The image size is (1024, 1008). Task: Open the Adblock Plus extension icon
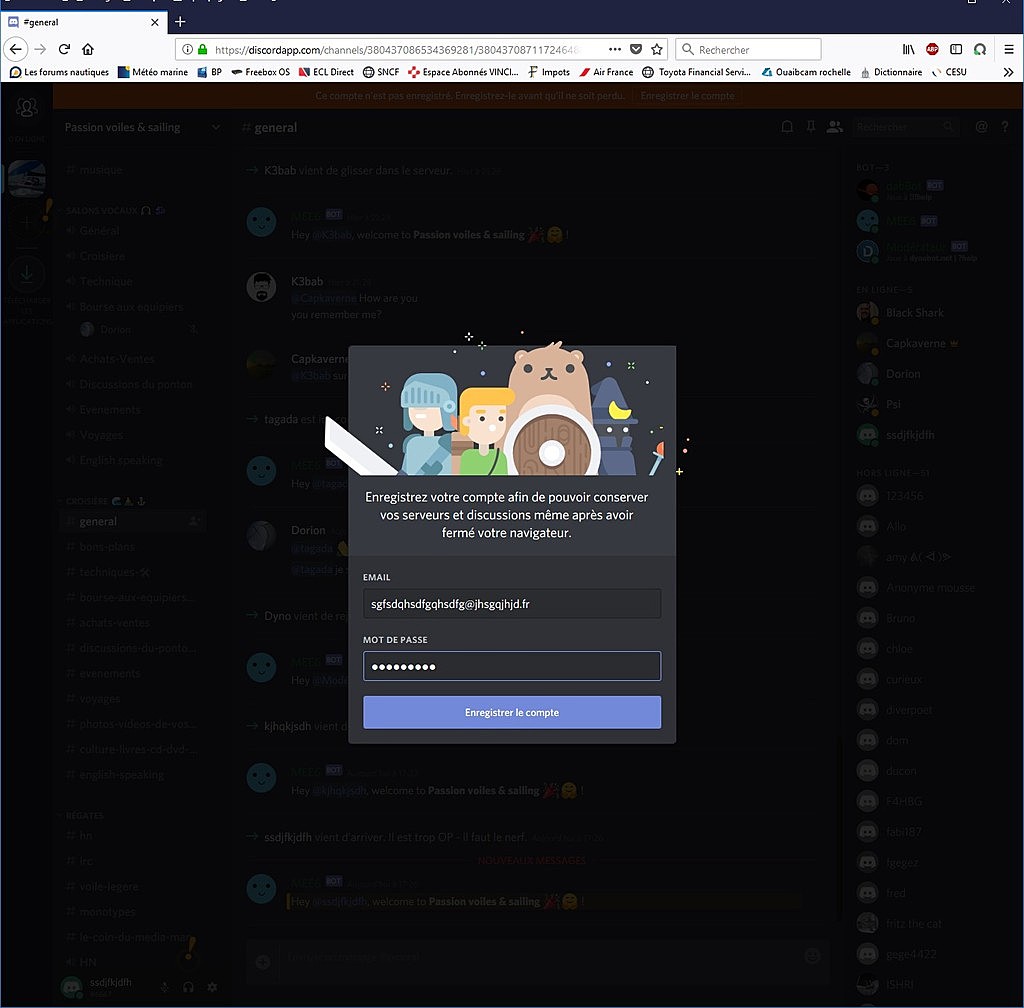pyautogui.click(x=932, y=50)
